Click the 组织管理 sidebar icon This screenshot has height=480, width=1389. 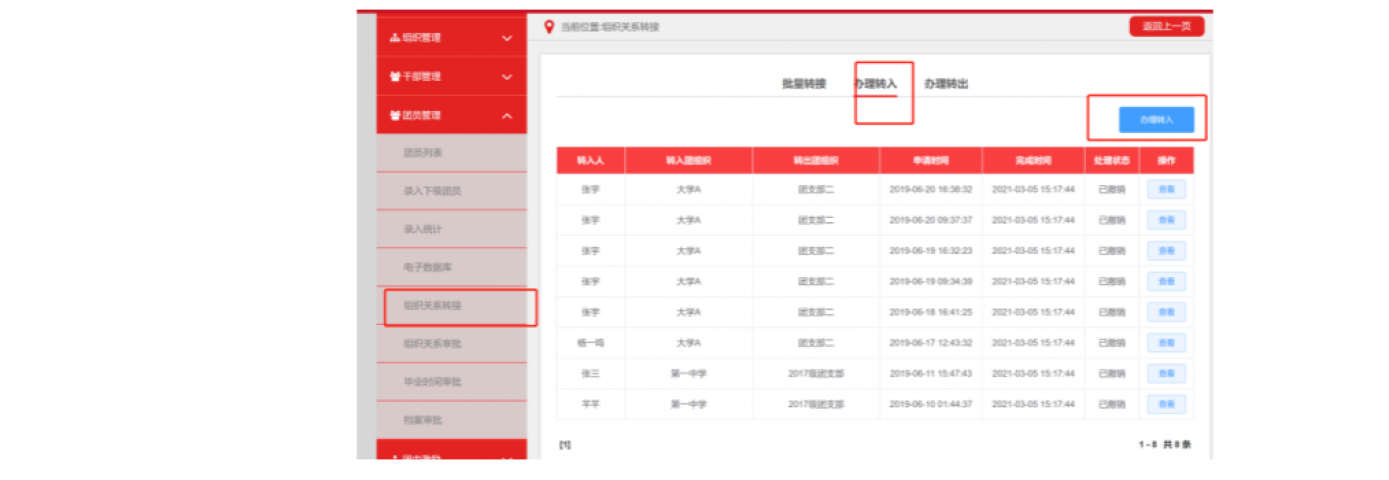click(394, 38)
